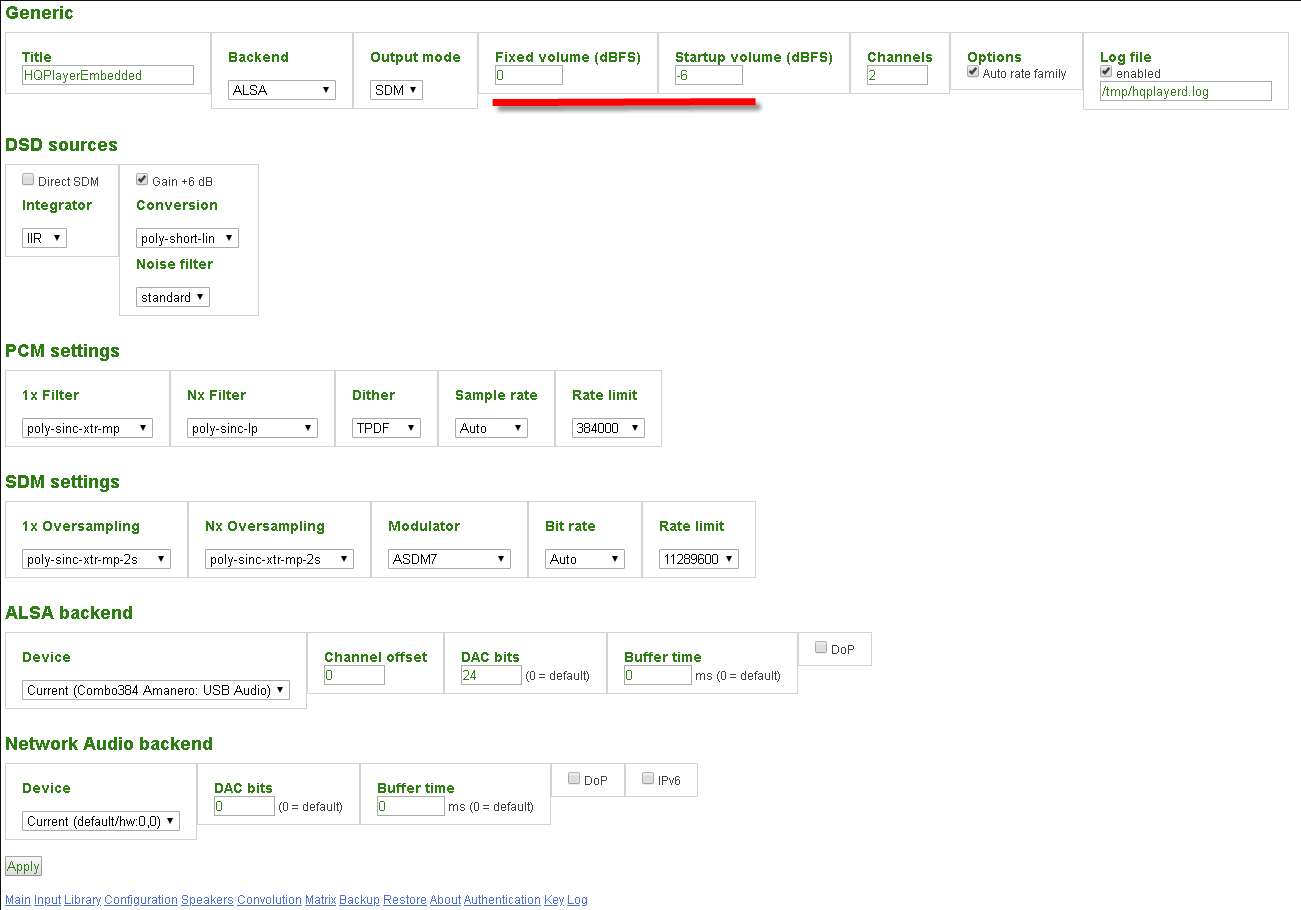Screen dimensions: 1301x910
Task: Click the Channels input field
Action: click(x=897, y=75)
